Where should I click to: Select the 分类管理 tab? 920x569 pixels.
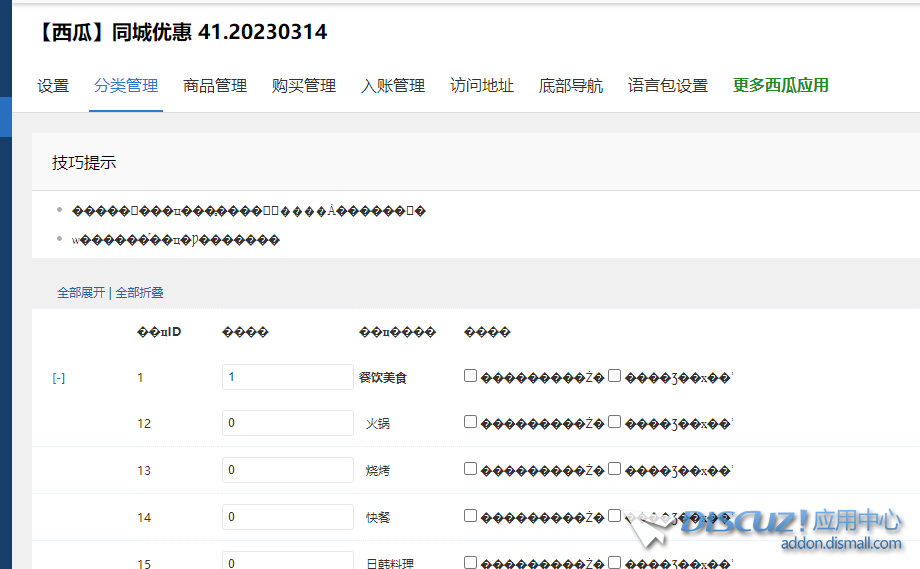coord(126,86)
